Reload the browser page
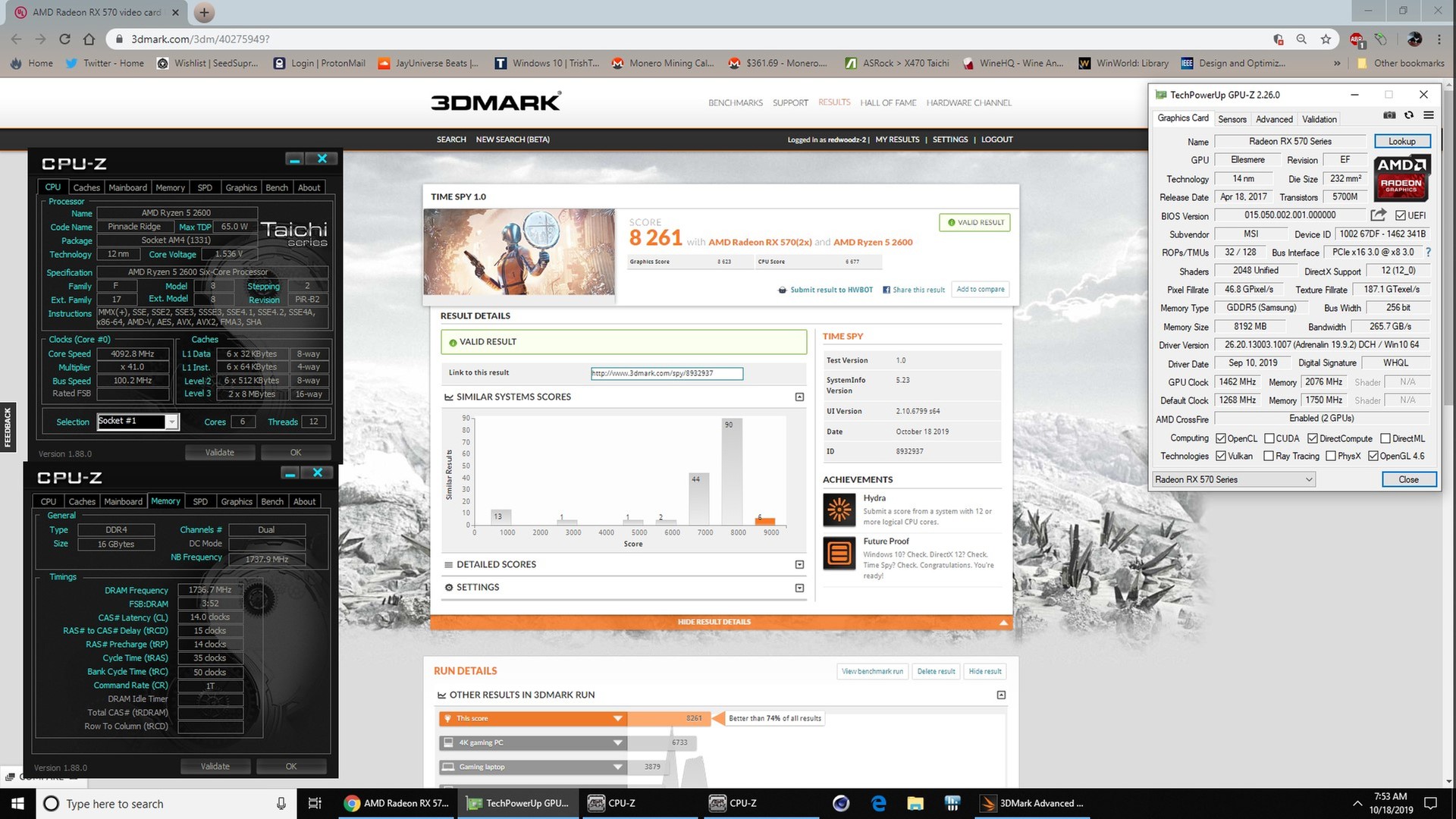Image resolution: width=1456 pixels, height=819 pixels. coord(65,39)
